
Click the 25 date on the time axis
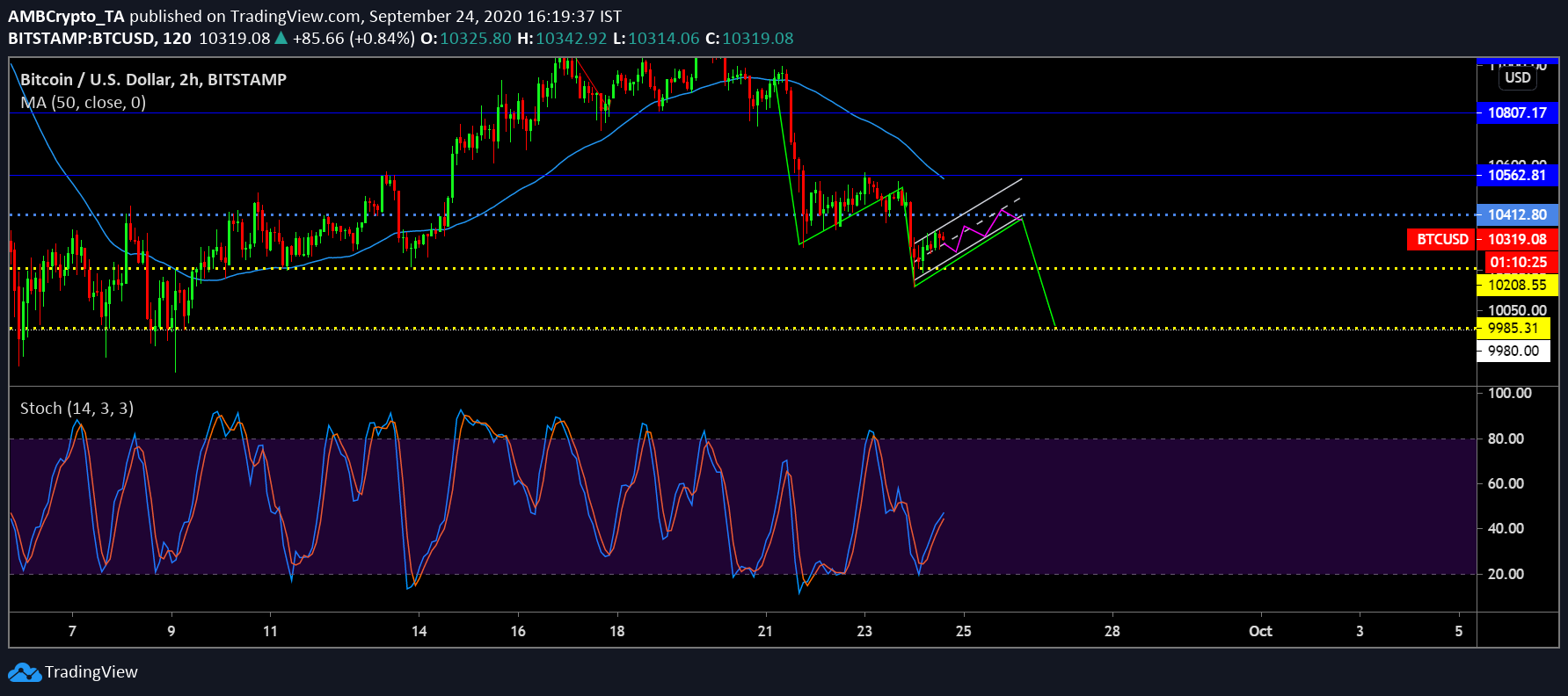pos(964,631)
